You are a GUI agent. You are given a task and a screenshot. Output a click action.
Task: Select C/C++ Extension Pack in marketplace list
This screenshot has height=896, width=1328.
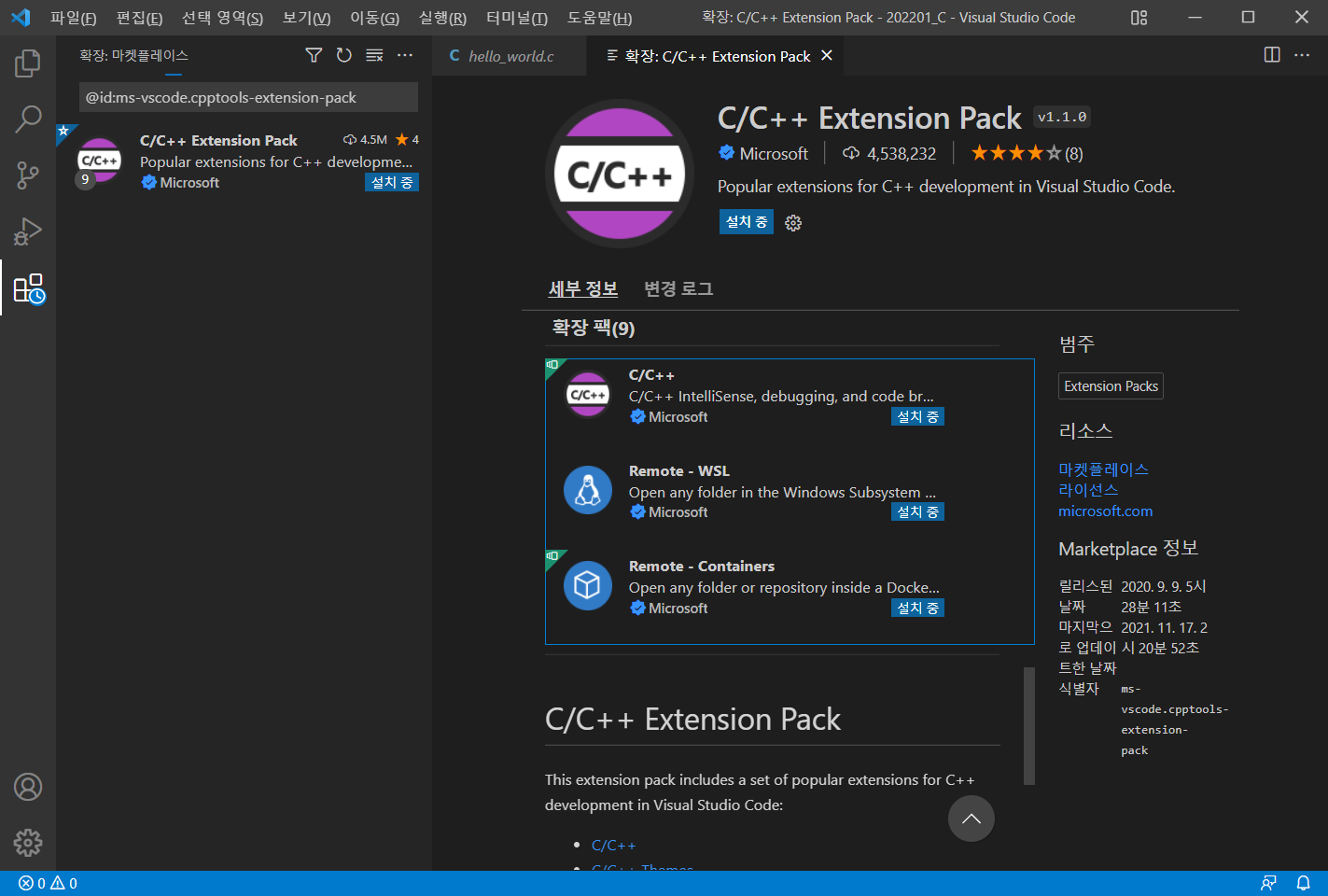(244, 161)
